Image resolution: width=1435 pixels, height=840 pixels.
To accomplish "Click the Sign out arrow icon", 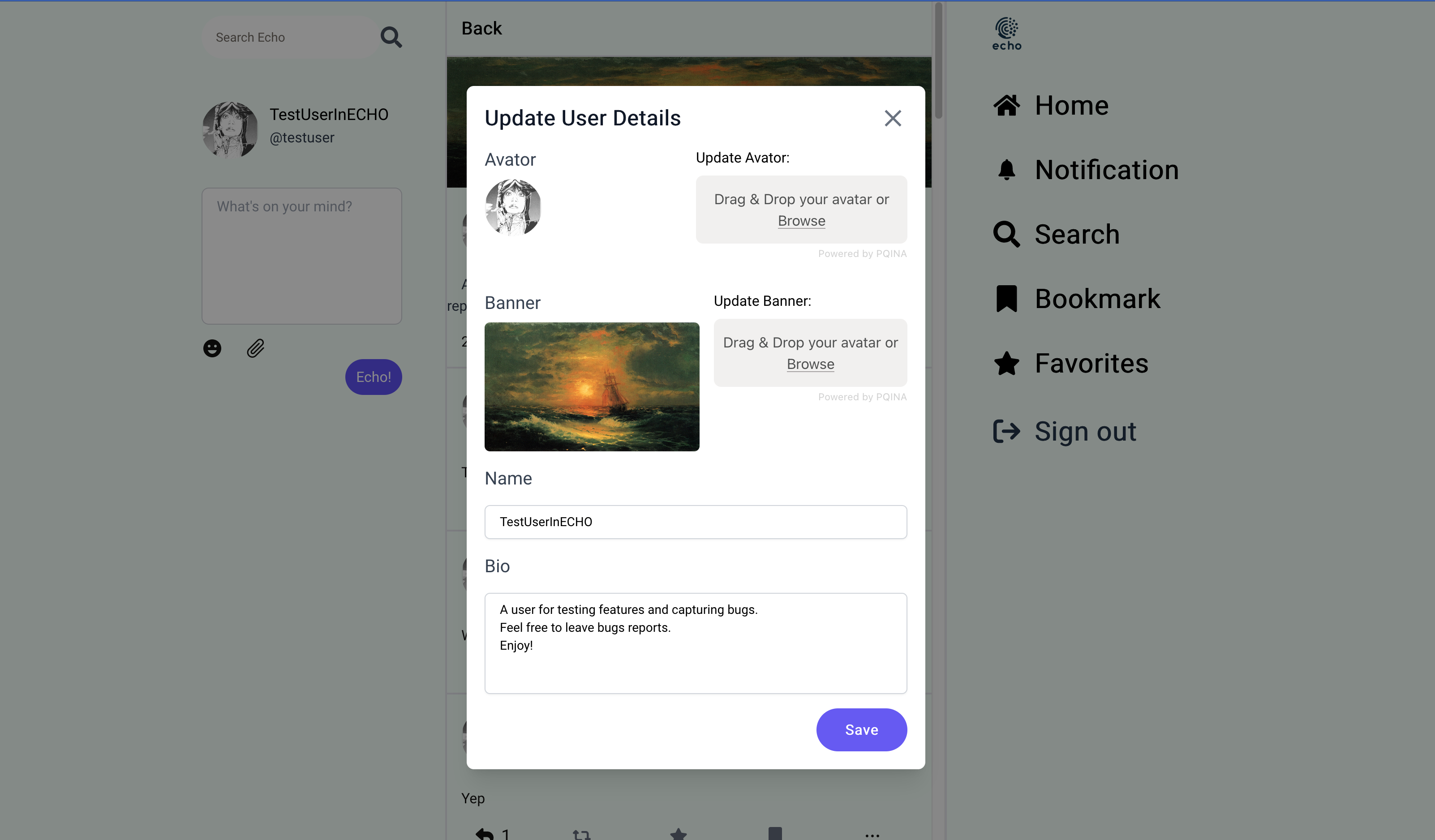I will [x=1005, y=430].
